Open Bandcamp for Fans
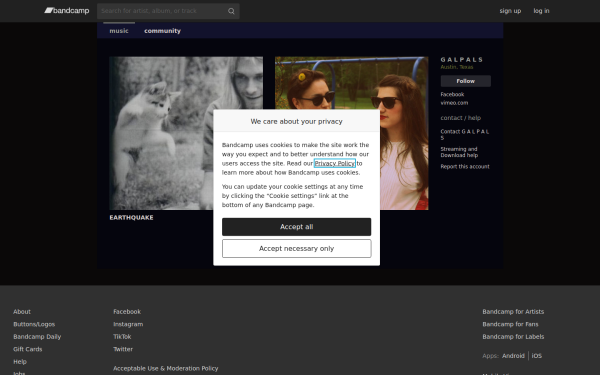 [510, 324]
